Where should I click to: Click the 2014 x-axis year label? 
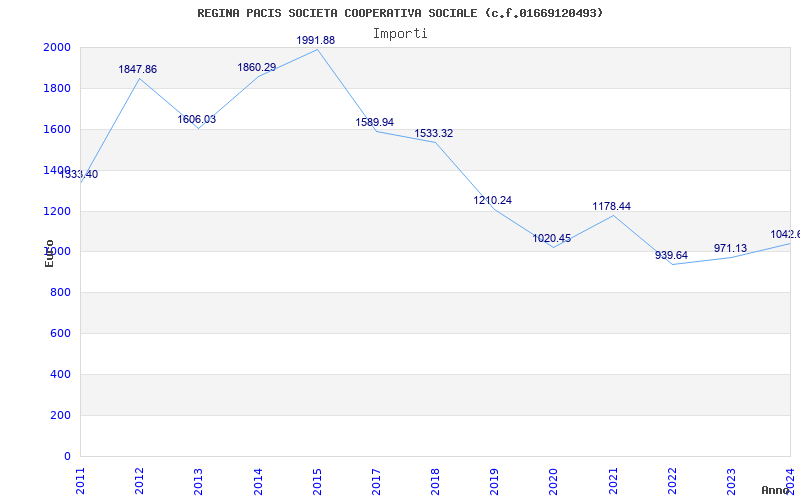(258, 481)
